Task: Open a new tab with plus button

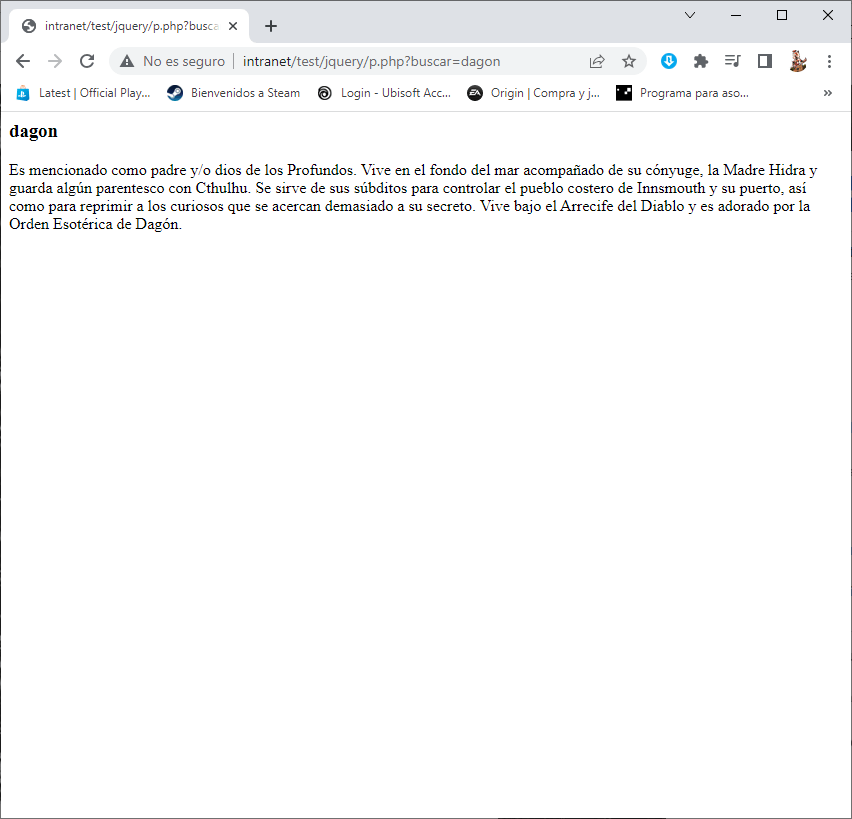Action: [271, 26]
